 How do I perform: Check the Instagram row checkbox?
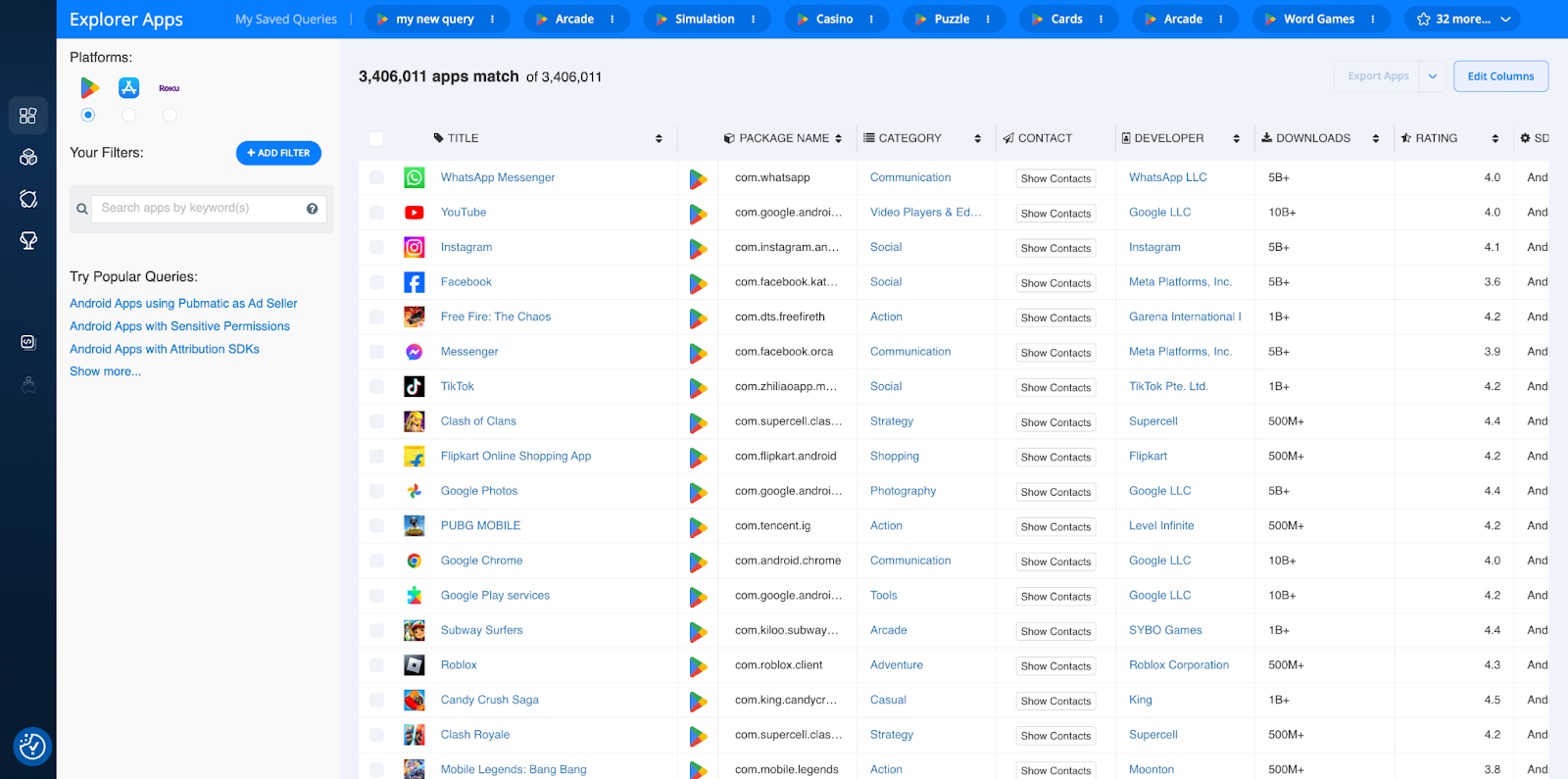click(x=376, y=247)
